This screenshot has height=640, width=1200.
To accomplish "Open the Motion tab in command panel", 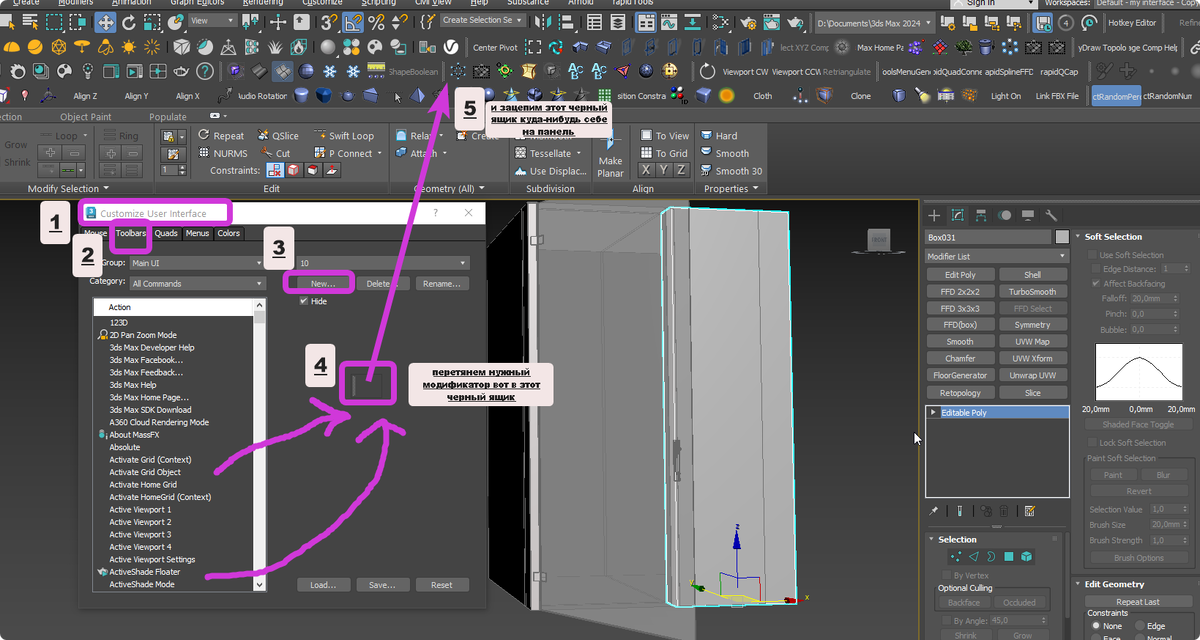I will coord(1003,215).
